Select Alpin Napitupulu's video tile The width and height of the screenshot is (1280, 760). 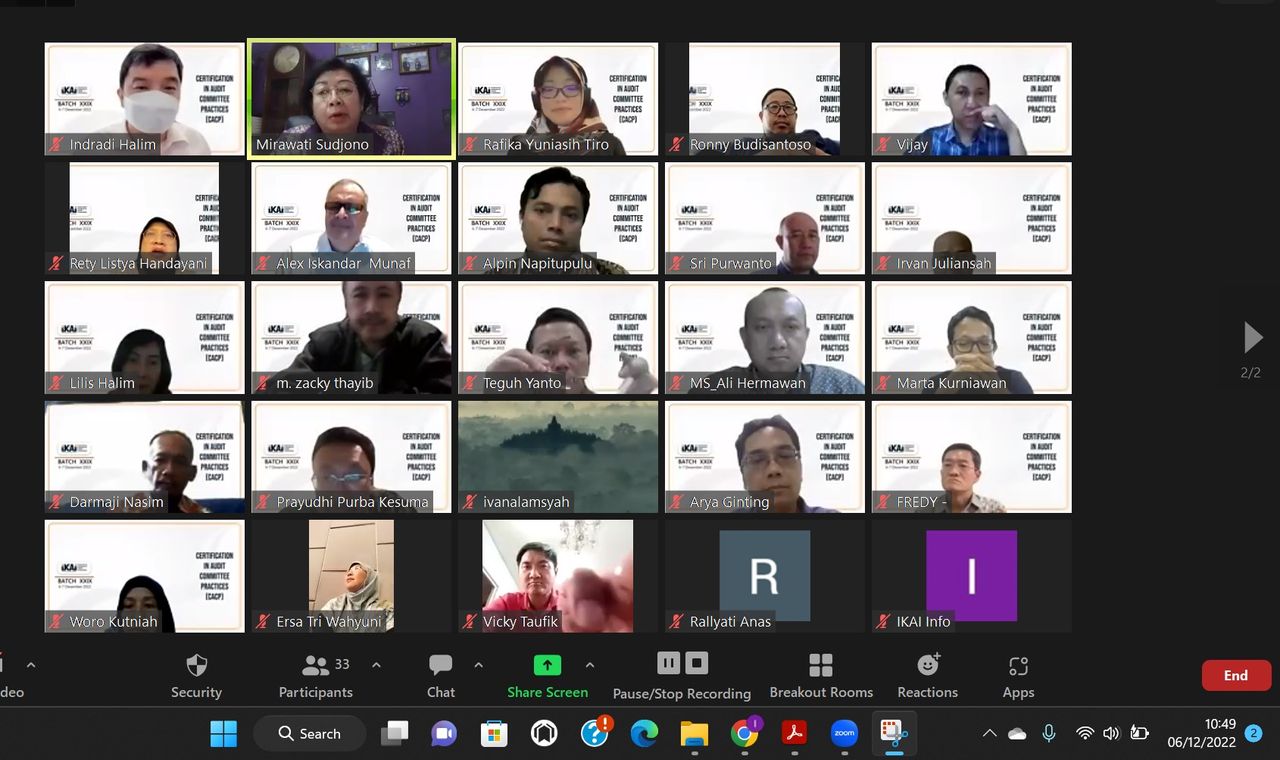click(x=558, y=218)
